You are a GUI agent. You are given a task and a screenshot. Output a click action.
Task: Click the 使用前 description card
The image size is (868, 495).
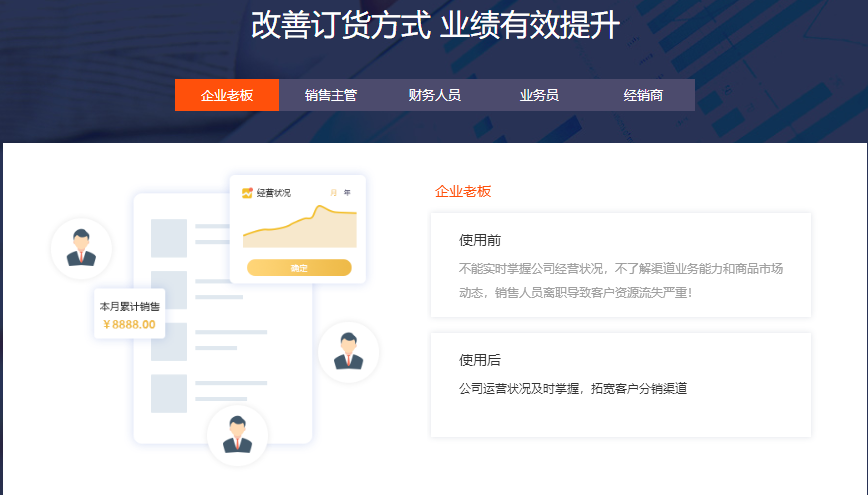[x=620, y=265]
